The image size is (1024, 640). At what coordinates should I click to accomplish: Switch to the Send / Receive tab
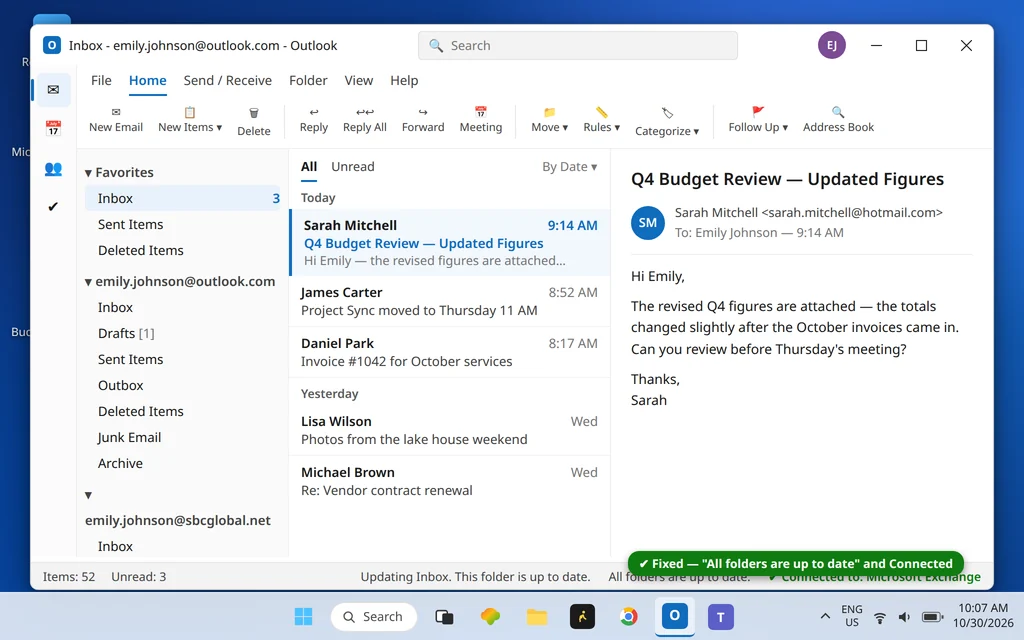(227, 80)
